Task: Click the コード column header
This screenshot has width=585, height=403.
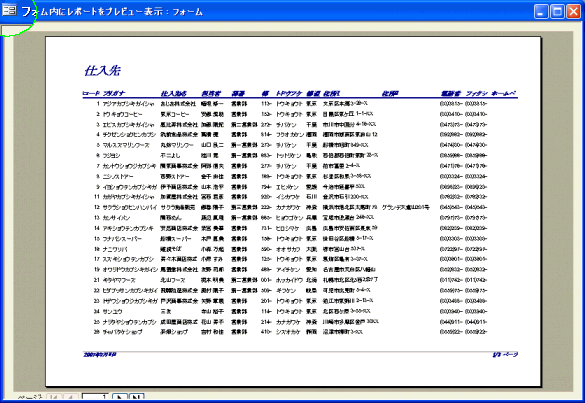Action: 91,93
